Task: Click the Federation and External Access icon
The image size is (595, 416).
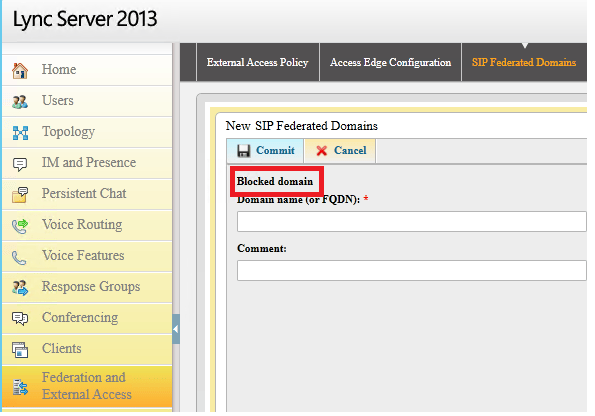Action: pos(20,387)
